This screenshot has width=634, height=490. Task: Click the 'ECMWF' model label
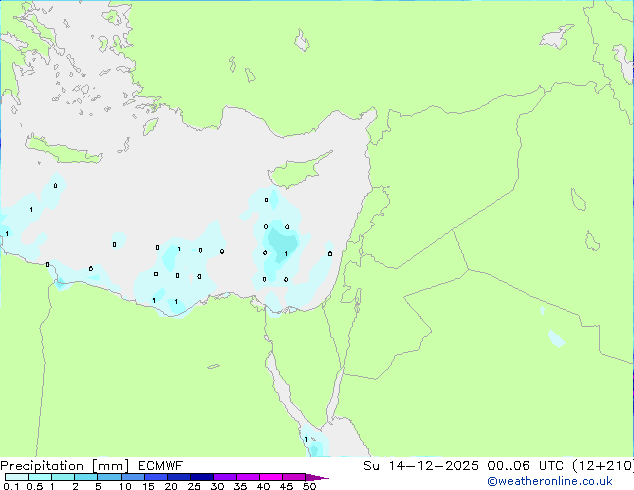[161, 466]
